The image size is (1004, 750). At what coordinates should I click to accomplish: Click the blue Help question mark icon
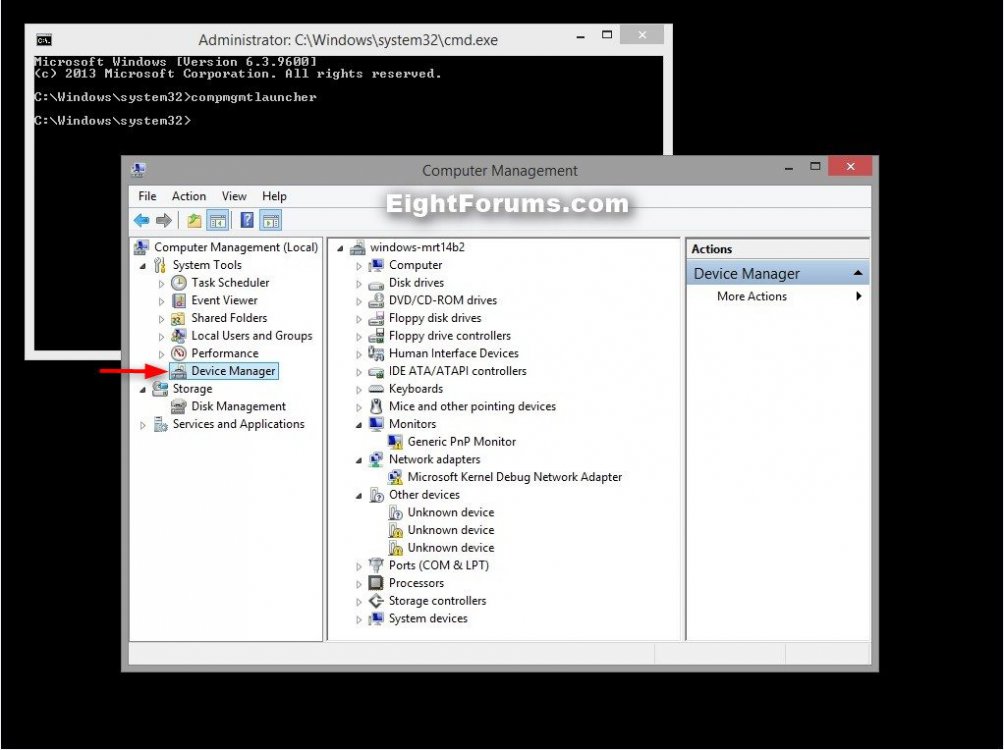[247, 221]
